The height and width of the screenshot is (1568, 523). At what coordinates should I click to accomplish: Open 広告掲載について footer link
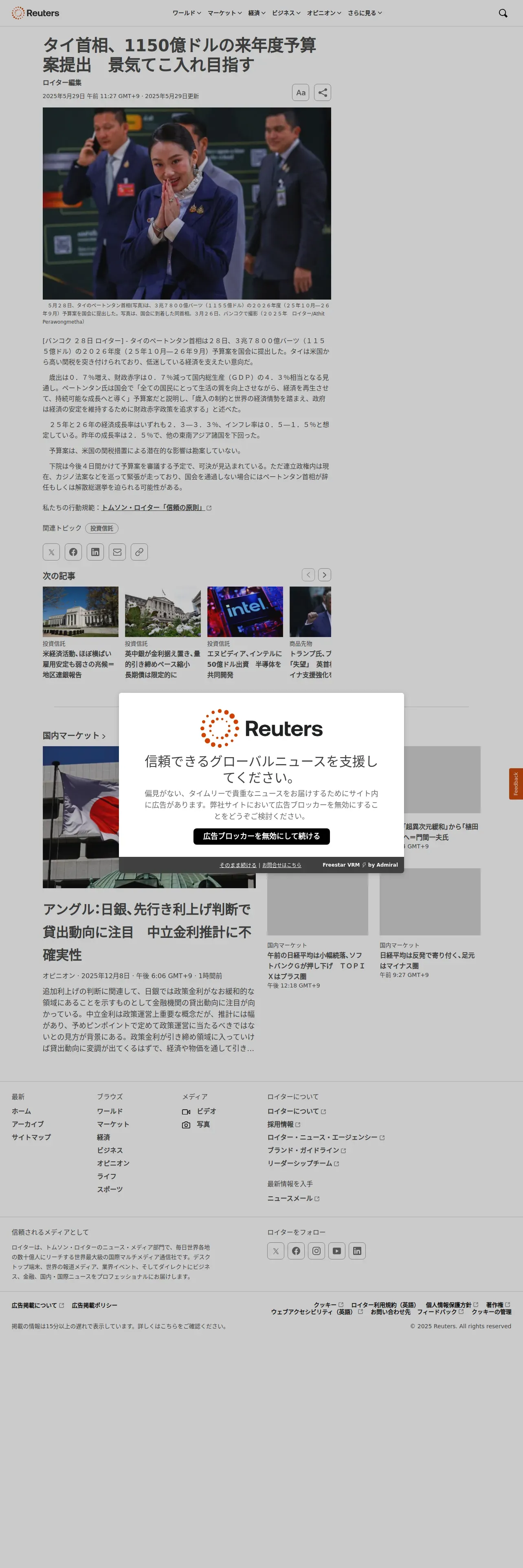click(38, 1305)
